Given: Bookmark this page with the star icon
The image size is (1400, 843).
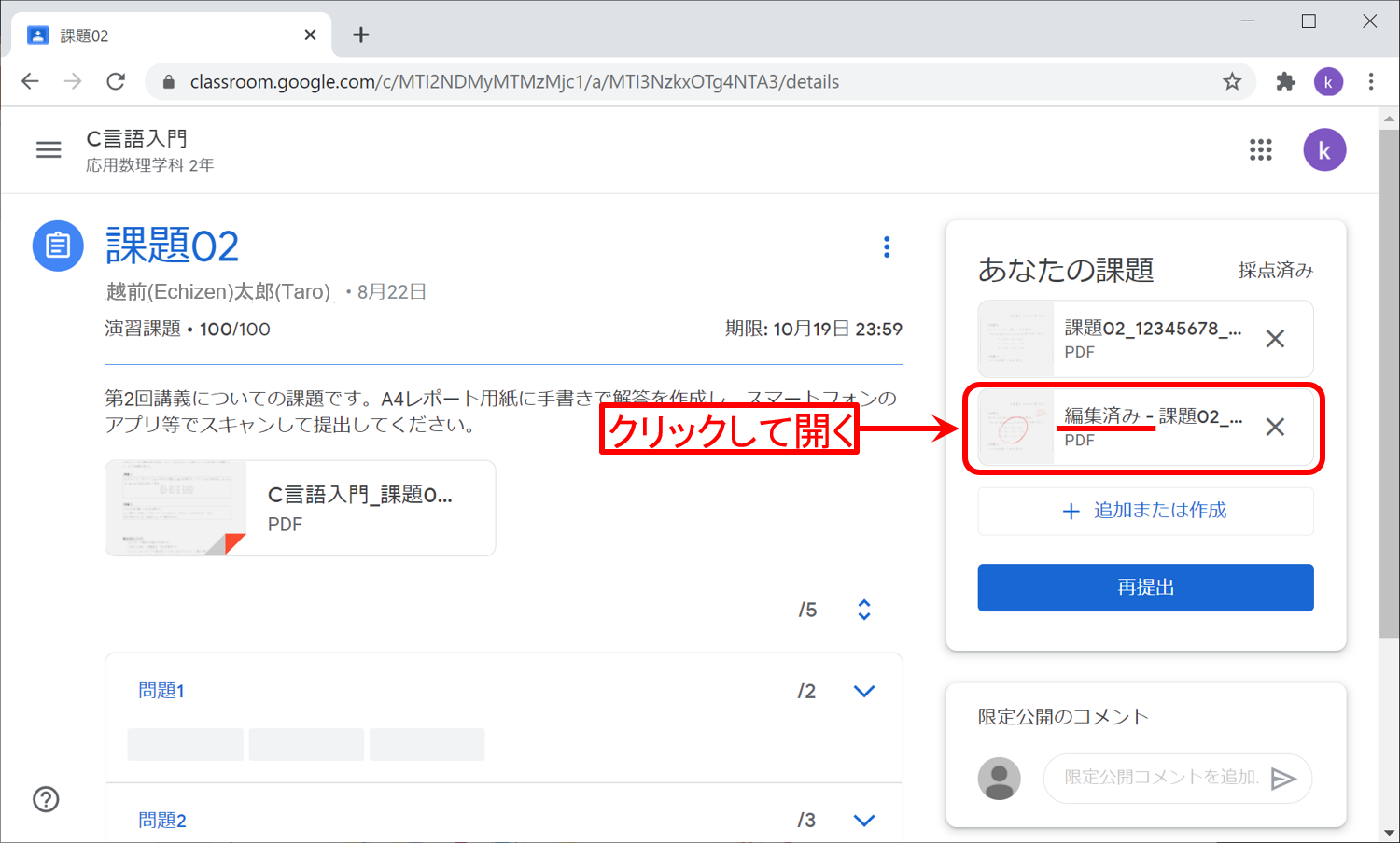Looking at the screenshot, I should (x=1232, y=82).
